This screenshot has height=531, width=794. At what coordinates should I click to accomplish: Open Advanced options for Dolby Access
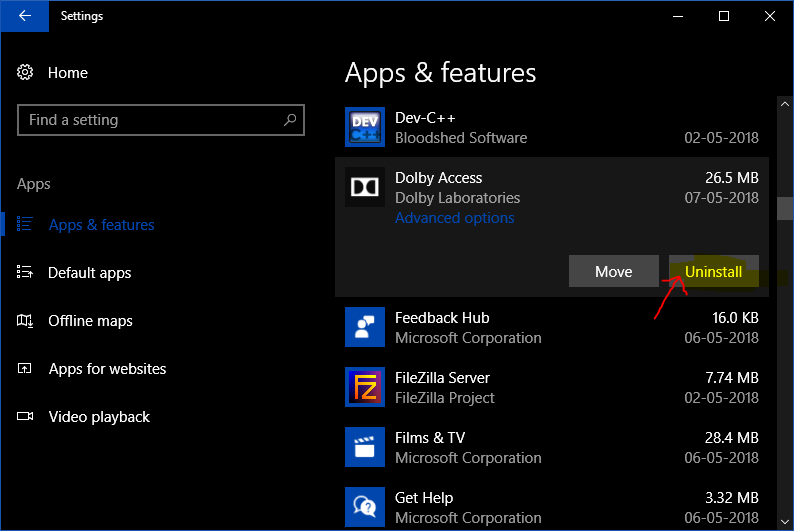[x=454, y=218]
